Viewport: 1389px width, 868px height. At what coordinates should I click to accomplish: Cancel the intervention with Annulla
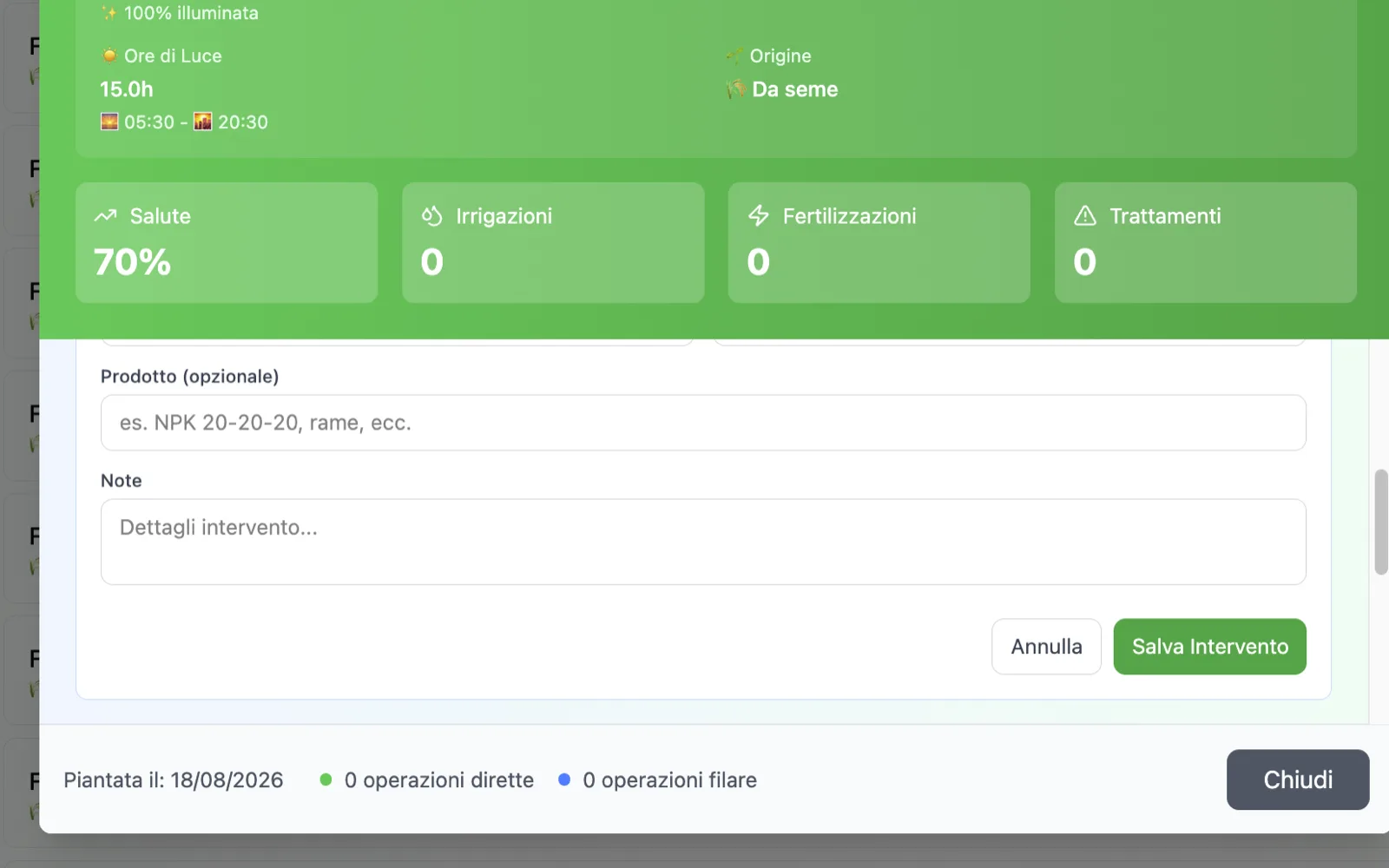click(x=1046, y=647)
